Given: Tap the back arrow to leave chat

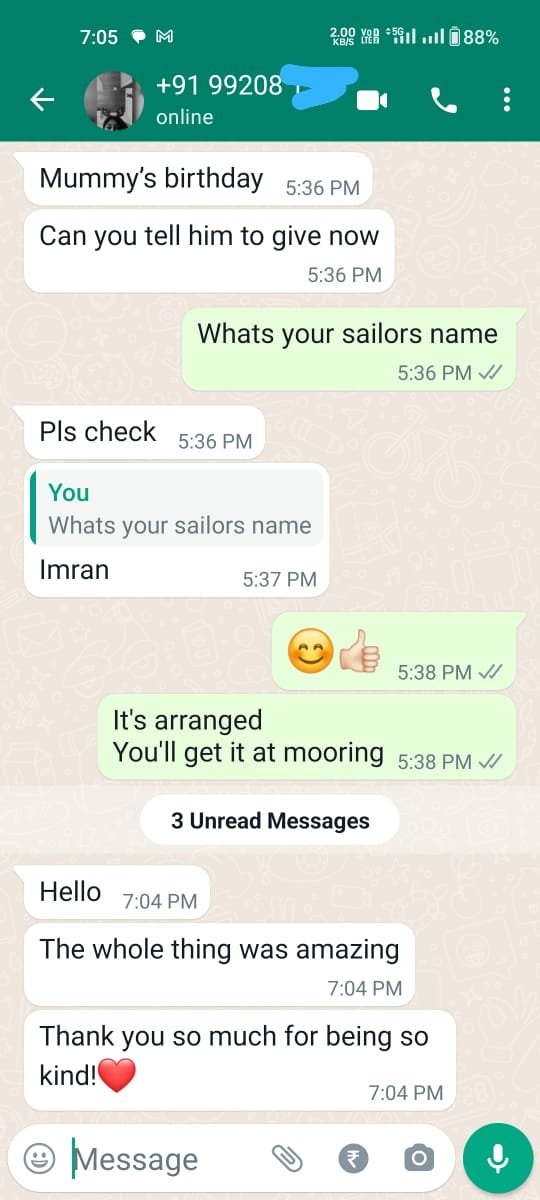Looking at the screenshot, I should (41, 99).
